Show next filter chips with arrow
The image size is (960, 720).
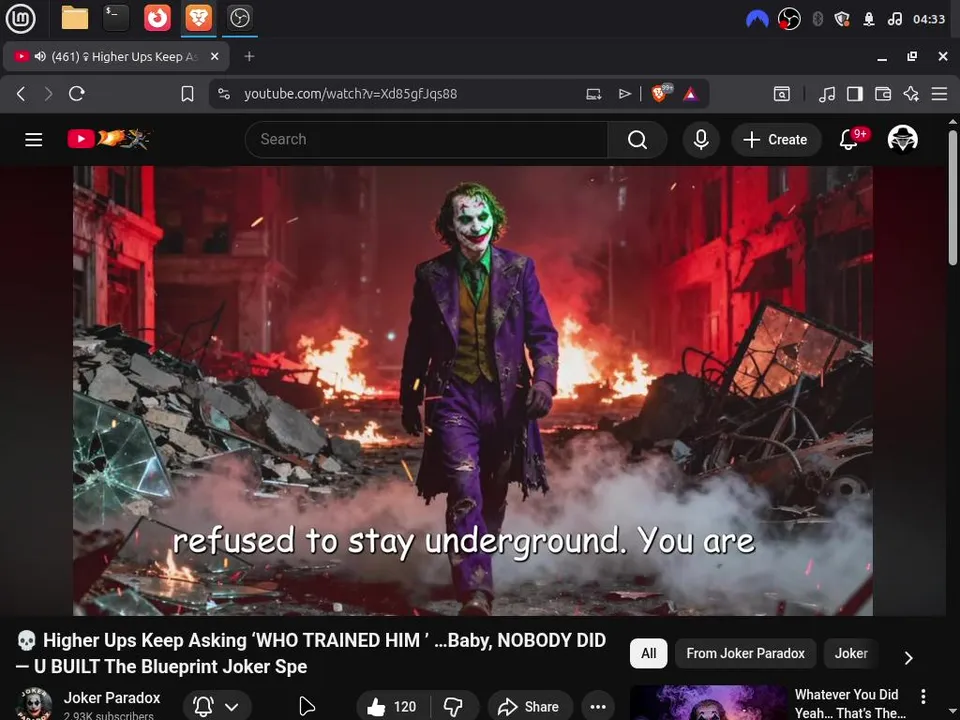pyautogui.click(x=909, y=658)
